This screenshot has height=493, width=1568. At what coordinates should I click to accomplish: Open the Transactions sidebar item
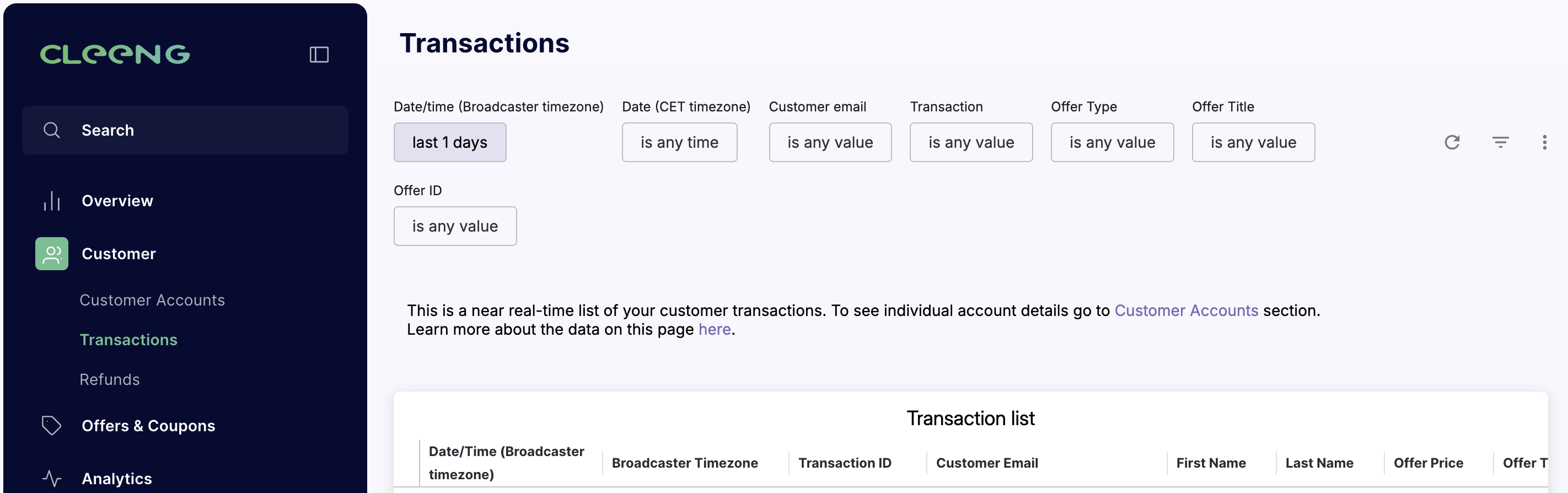(x=128, y=340)
